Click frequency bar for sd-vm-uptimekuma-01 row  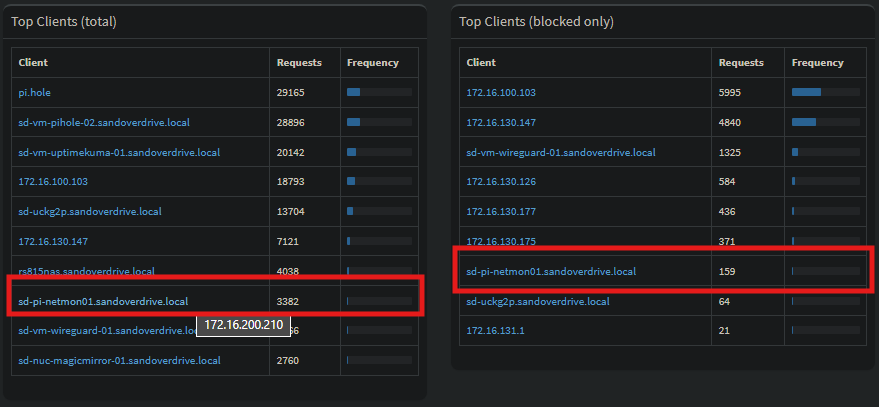pyautogui.click(x=380, y=151)
